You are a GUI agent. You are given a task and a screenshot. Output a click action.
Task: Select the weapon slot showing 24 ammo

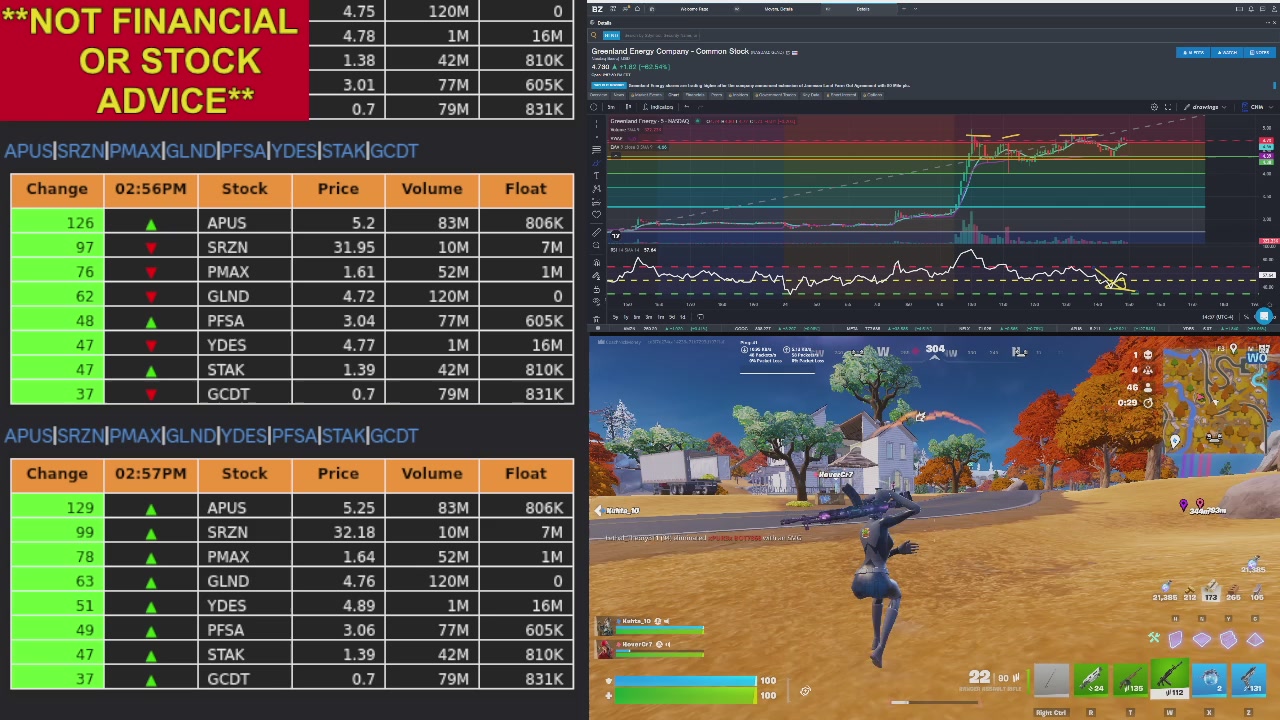tap(1091, 680)
